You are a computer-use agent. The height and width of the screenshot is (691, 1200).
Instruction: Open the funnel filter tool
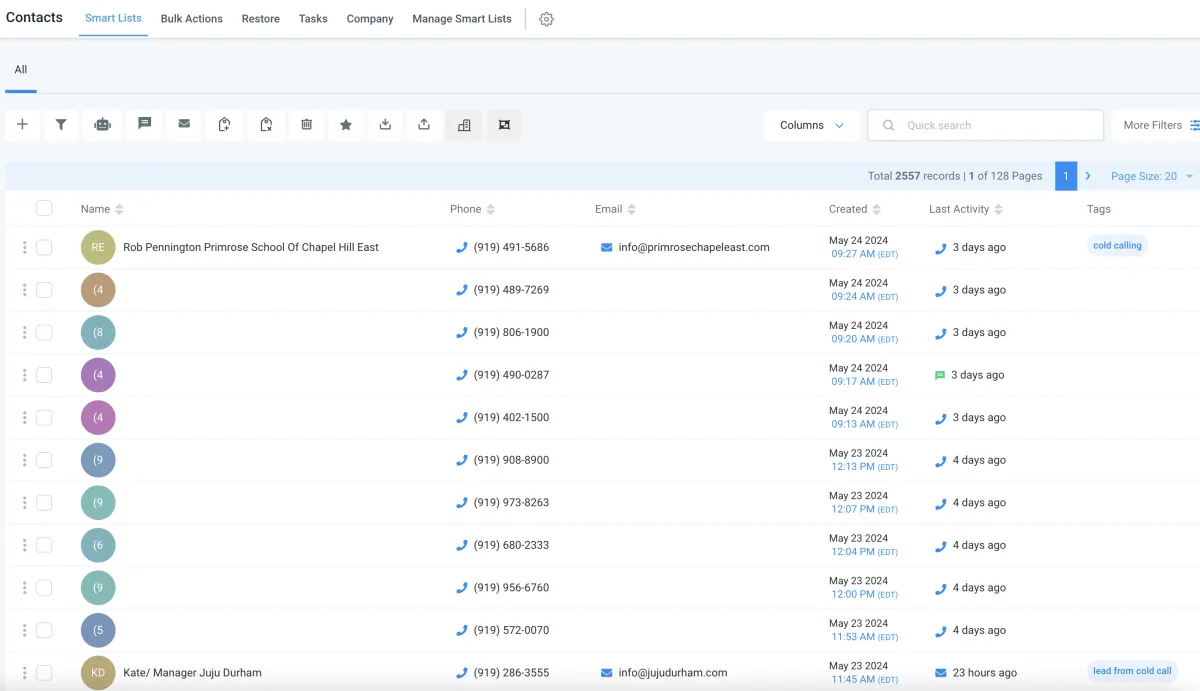tap(61, 125)
